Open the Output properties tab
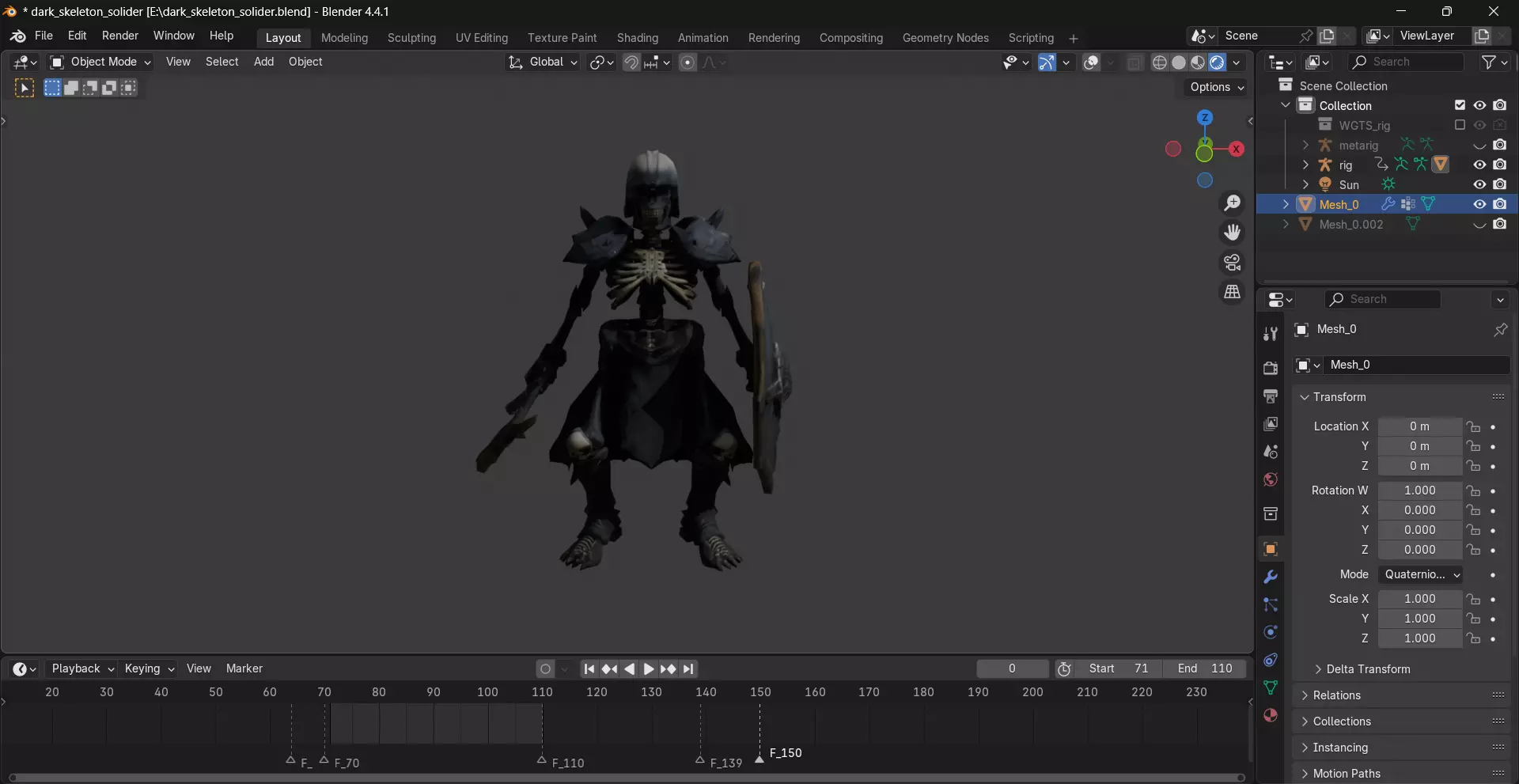 (x=1271, y=396)
